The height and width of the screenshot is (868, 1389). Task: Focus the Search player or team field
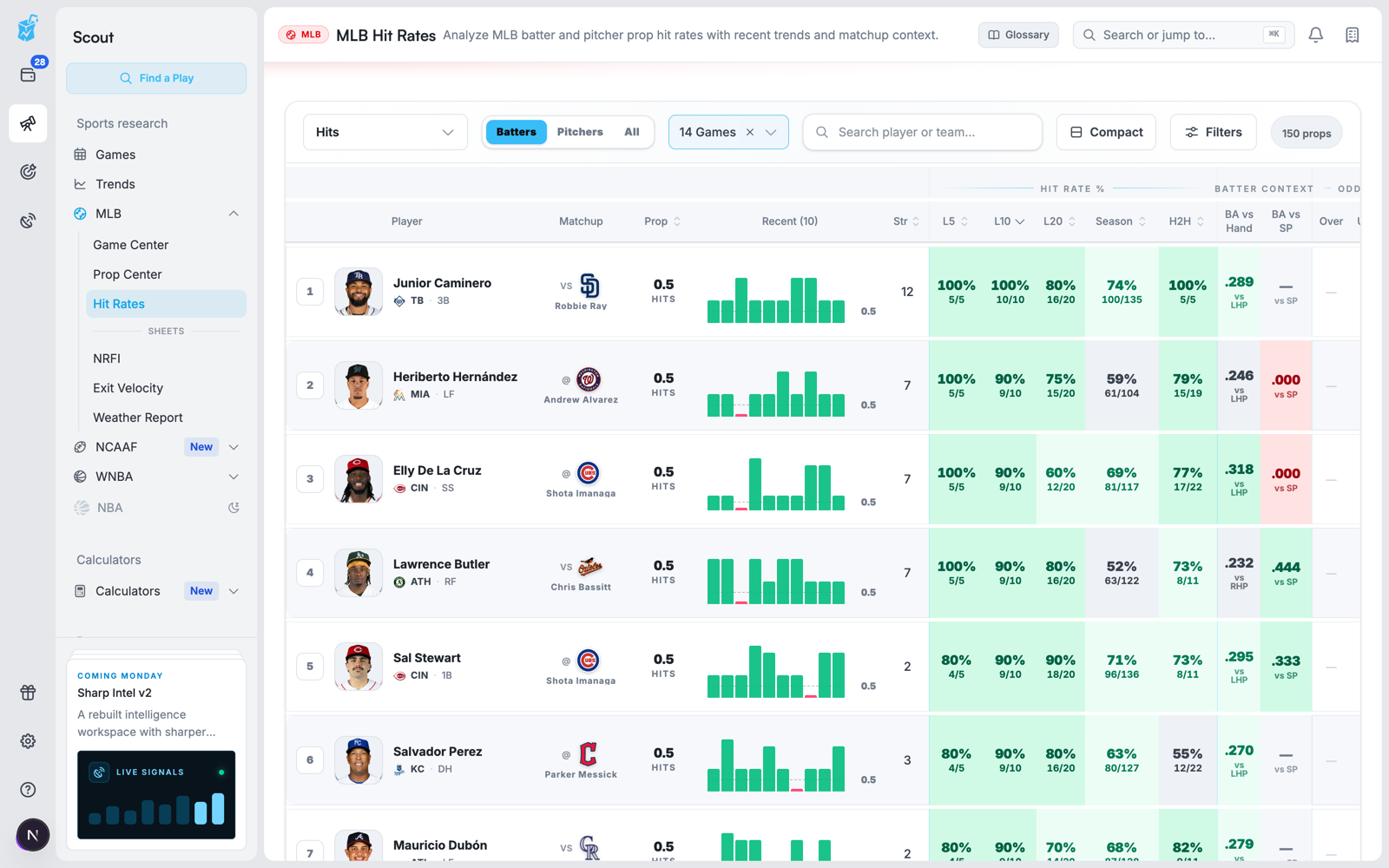(x=922, y=132)
